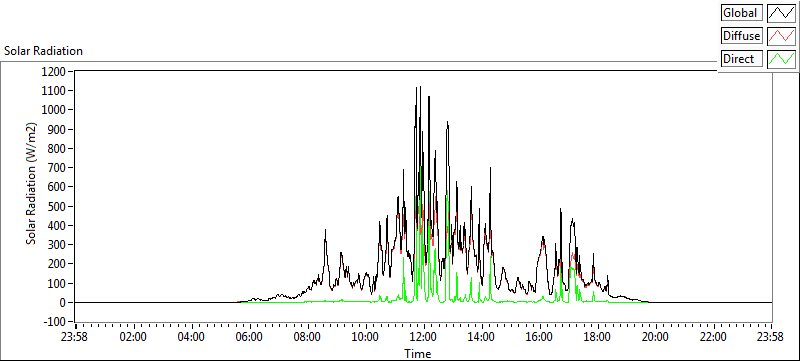
Task: Click the 16:00 time axis label
Action: [x=540, y=337]
